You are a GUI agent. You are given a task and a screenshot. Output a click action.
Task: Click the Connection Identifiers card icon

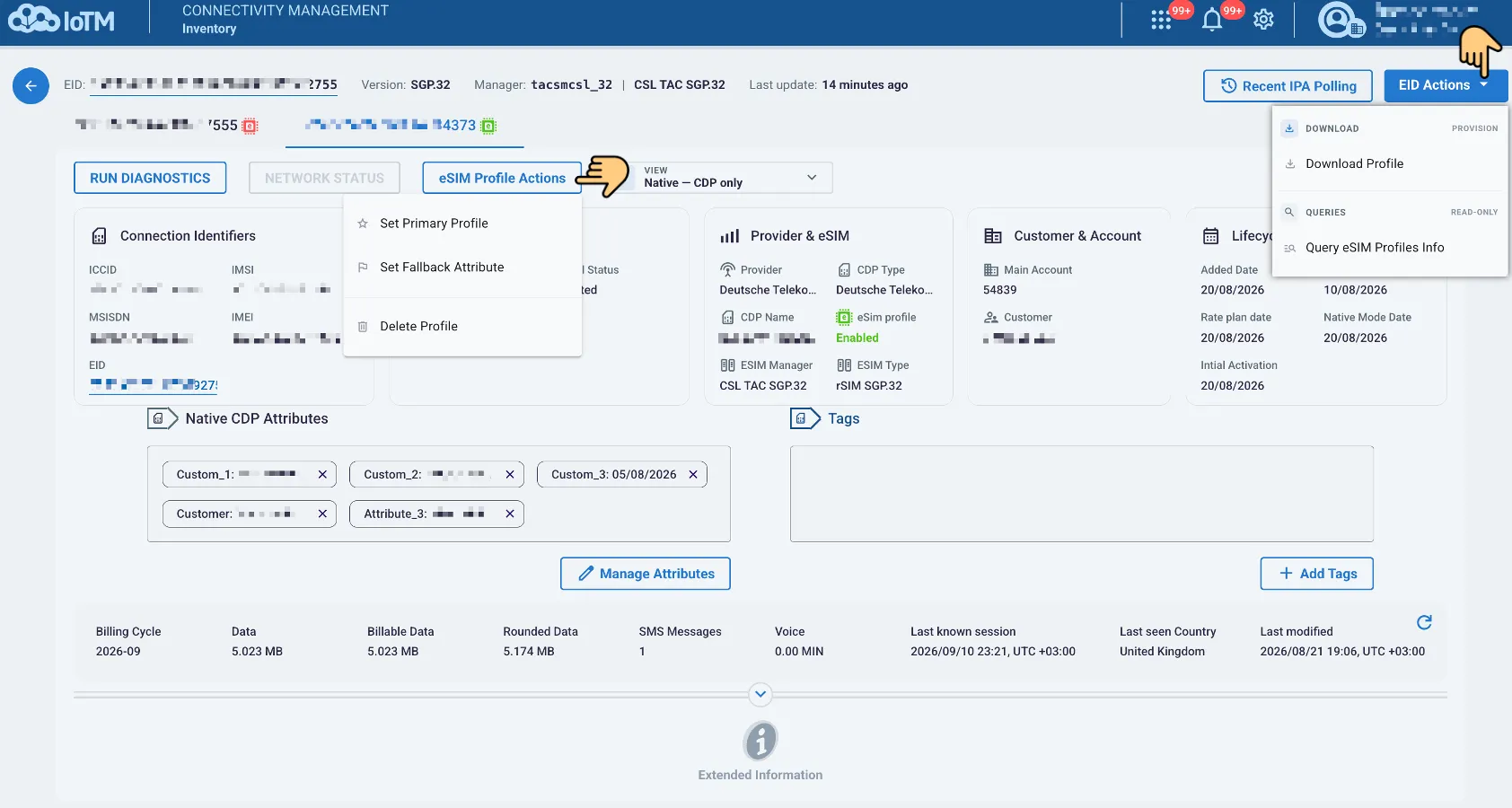pos(100,236)
